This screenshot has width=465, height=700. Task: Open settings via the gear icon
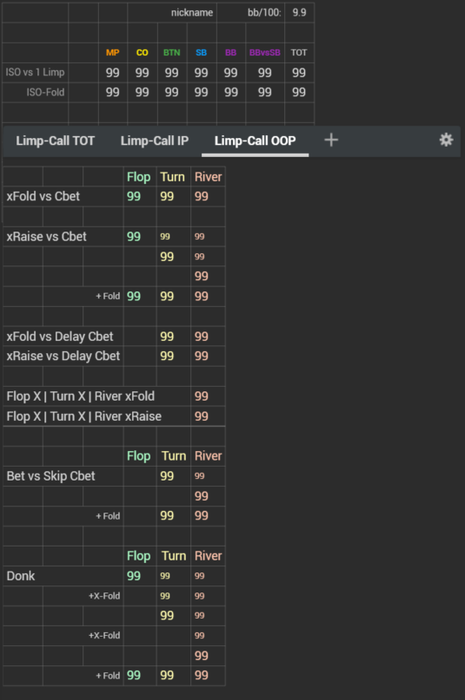point(446,140)
